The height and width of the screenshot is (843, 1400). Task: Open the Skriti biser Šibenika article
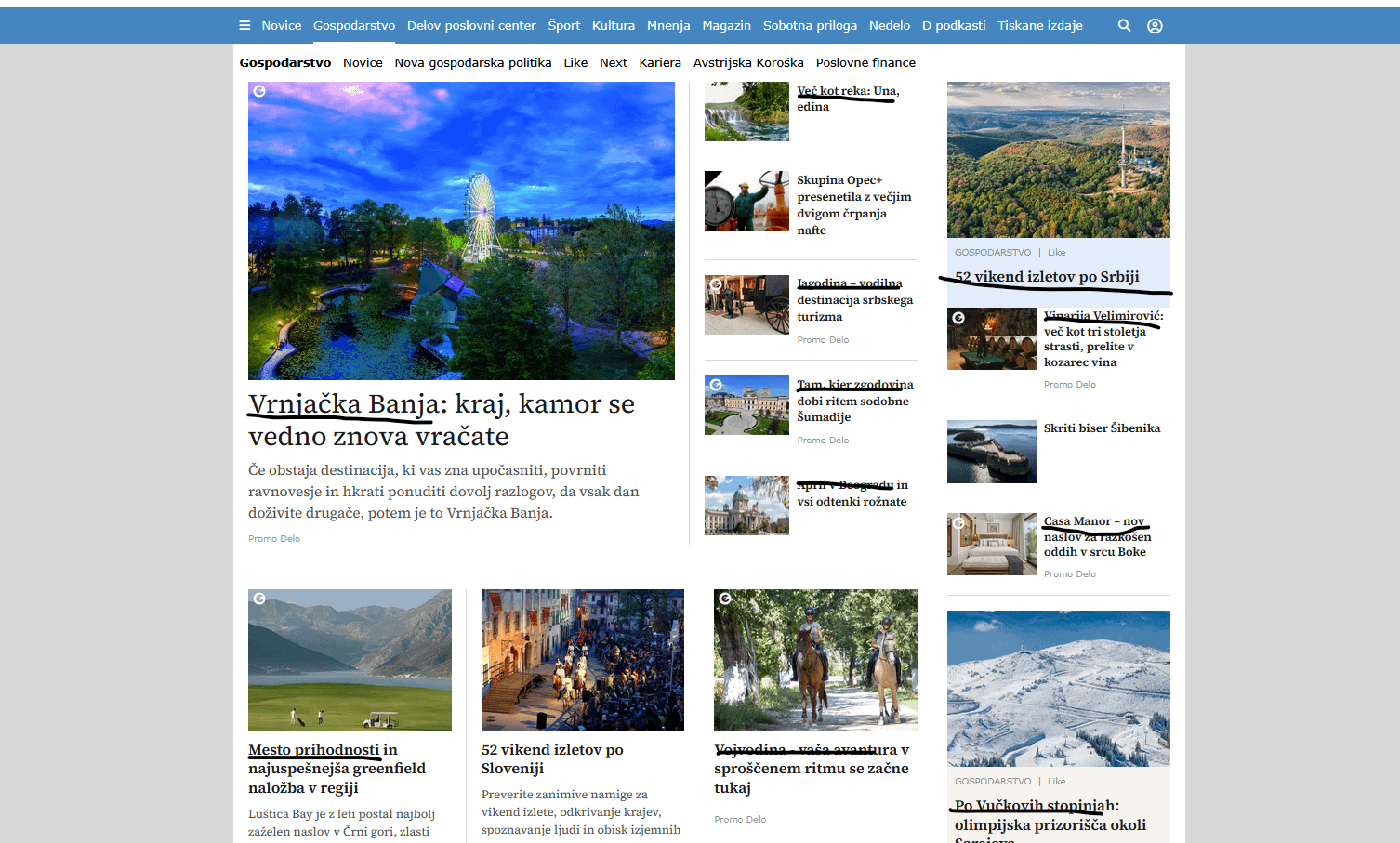(1102, 428)
